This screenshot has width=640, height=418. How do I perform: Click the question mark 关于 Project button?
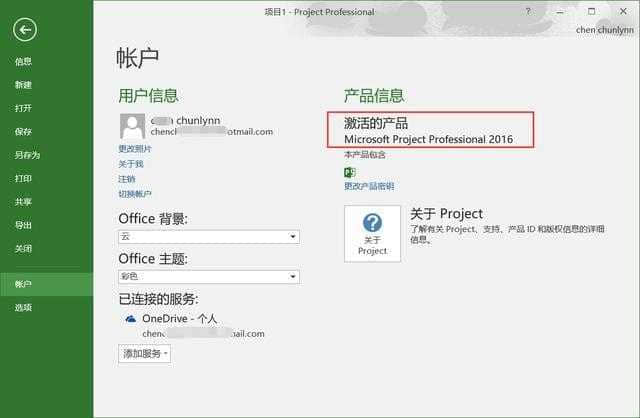tap(372, 233)
